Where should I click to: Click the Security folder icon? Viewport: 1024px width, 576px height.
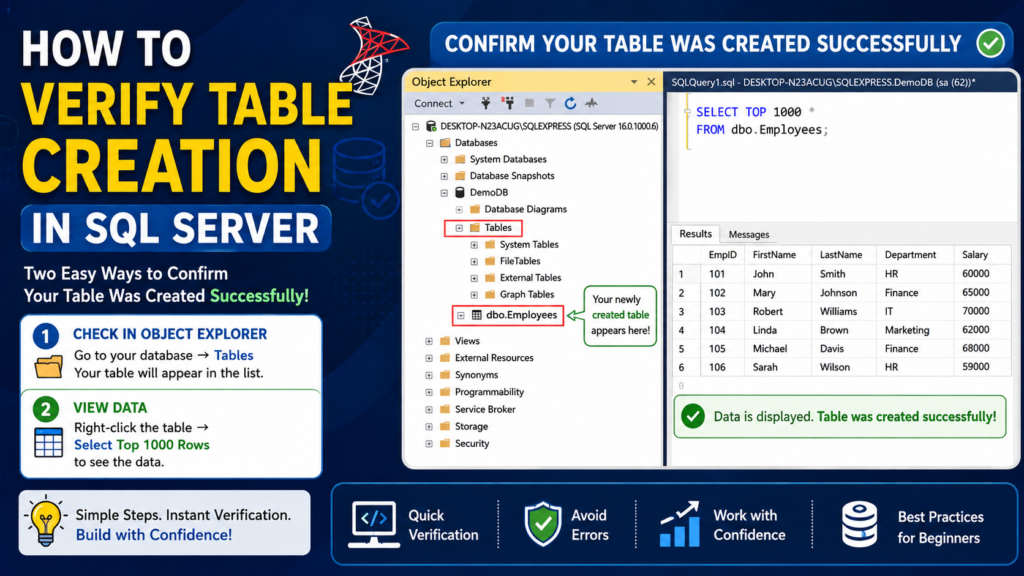[x=445, y=443]
